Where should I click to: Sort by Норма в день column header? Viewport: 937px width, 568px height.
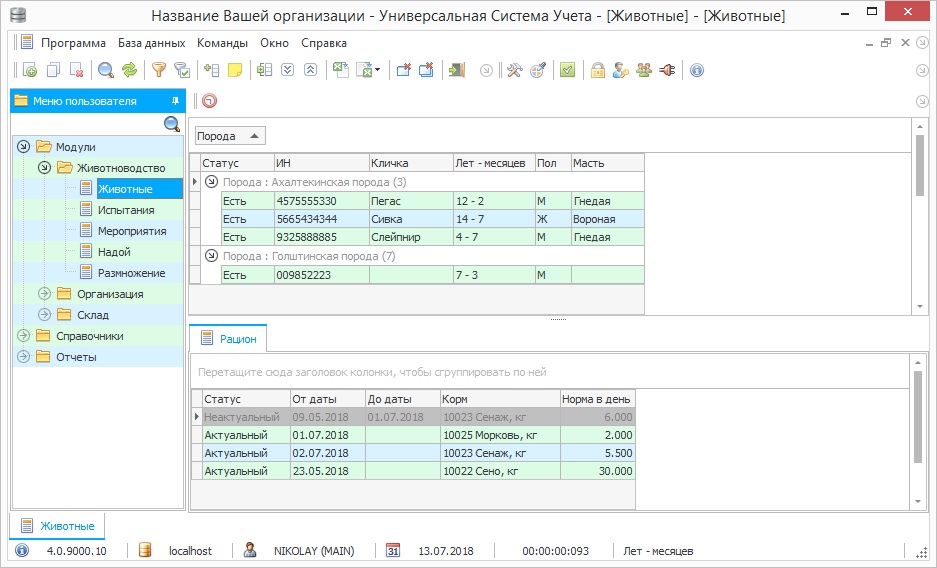(x=597, y=399)
